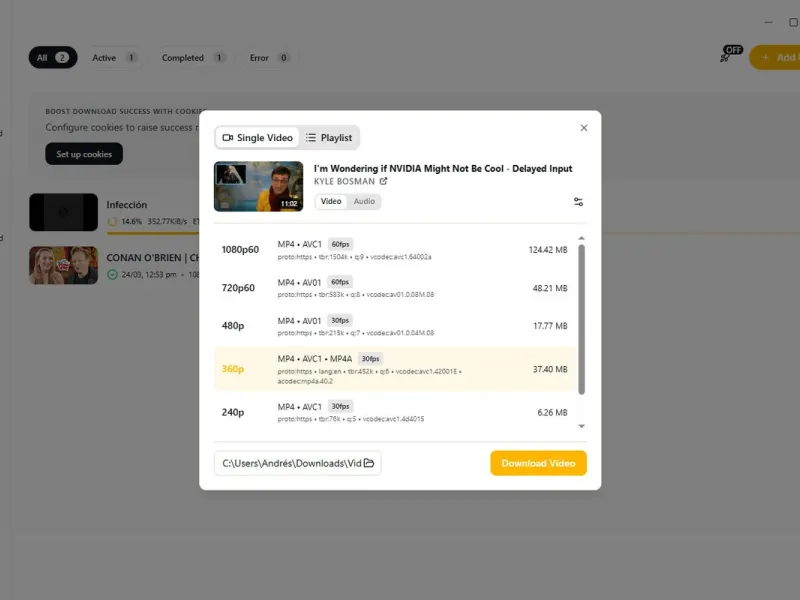Click the Infección progress spinner icon

112,221
